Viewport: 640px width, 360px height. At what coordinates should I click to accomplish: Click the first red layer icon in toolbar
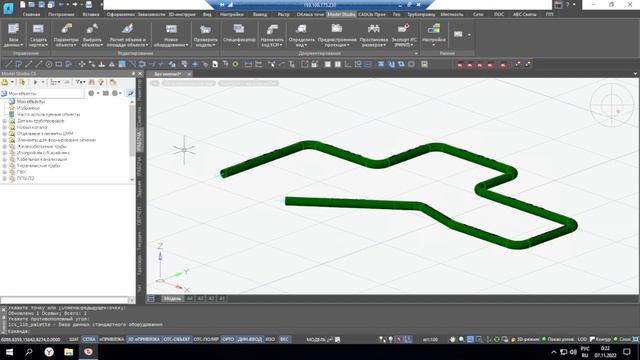[460, 64]
